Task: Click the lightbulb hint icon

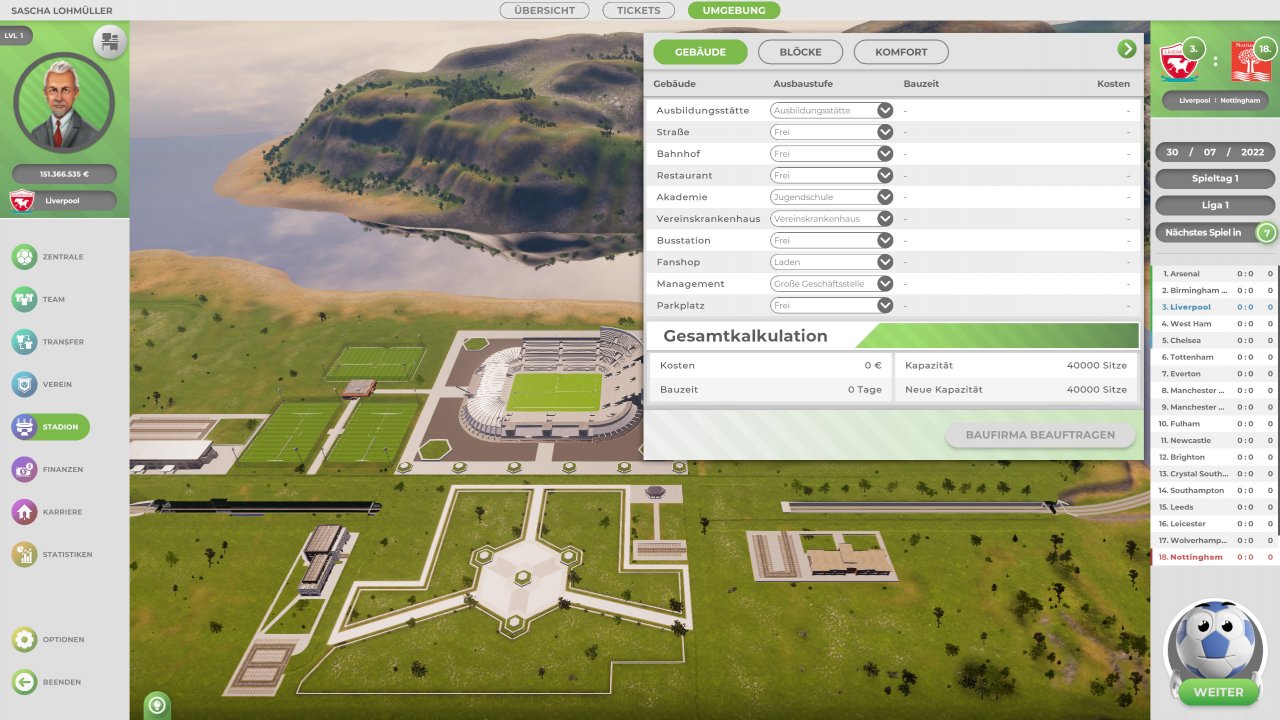Action: (157, 704)
